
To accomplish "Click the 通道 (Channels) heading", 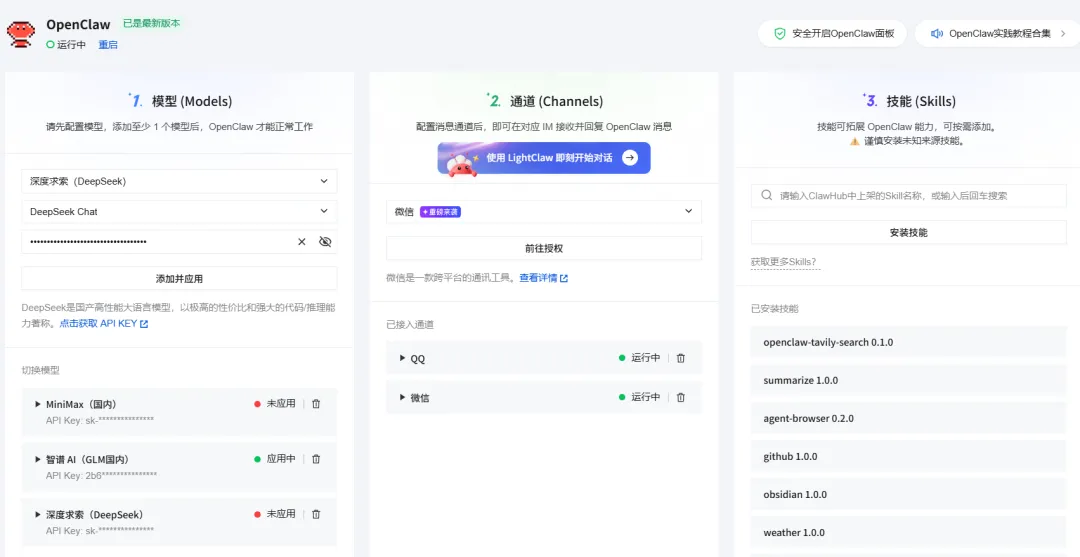I will 557,101.
